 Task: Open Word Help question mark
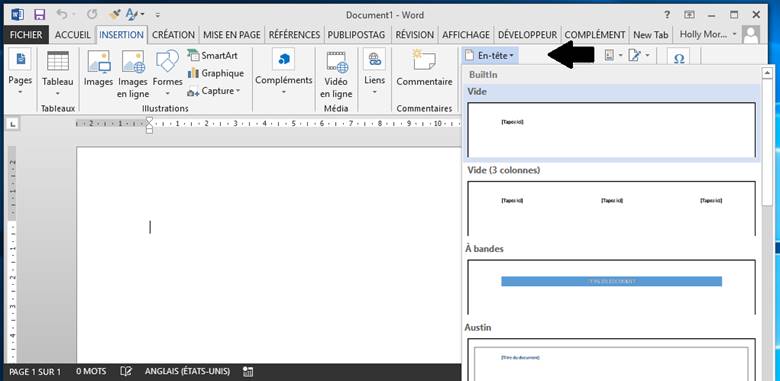[667, 15]
